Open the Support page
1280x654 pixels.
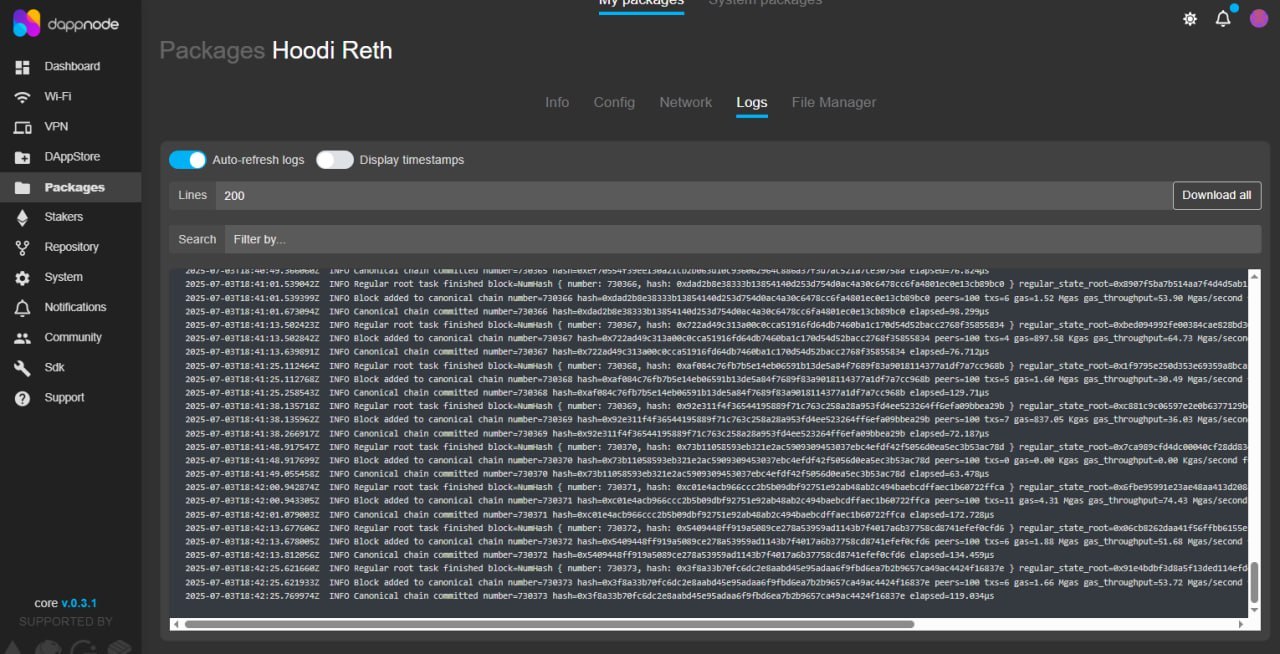pyautogui.click(x=65, y=397)
